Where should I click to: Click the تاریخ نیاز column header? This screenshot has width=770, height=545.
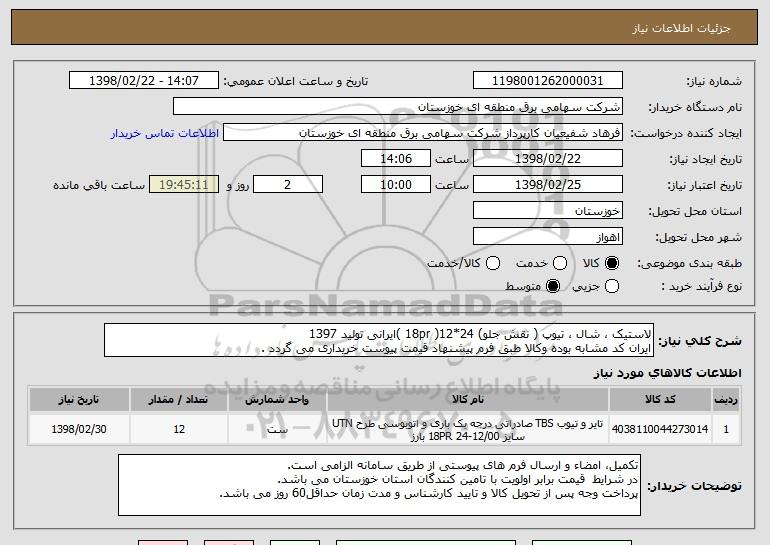[x=79, y=400]
